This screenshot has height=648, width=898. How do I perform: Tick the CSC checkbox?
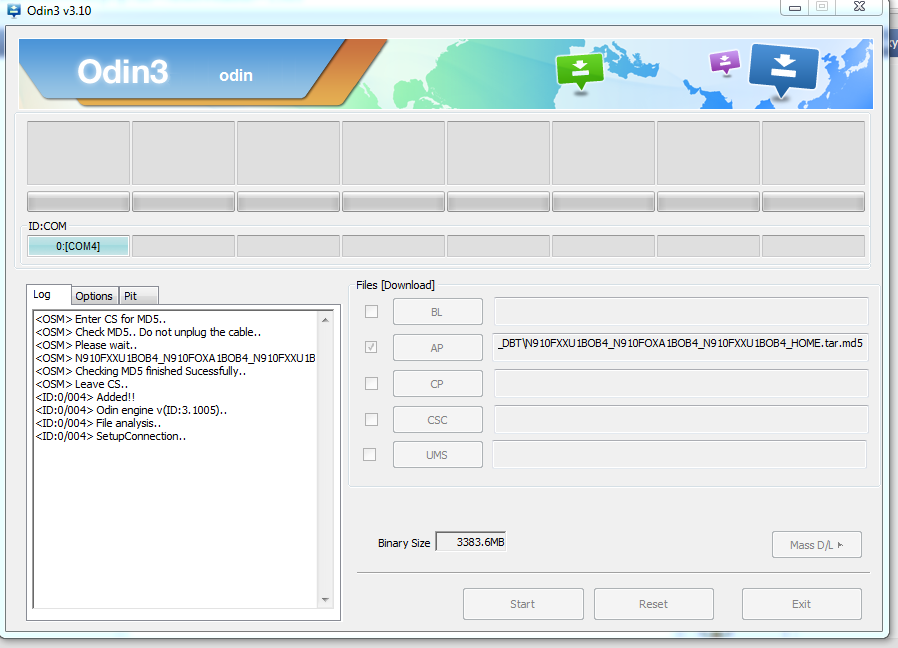click(x=372, y=419)
